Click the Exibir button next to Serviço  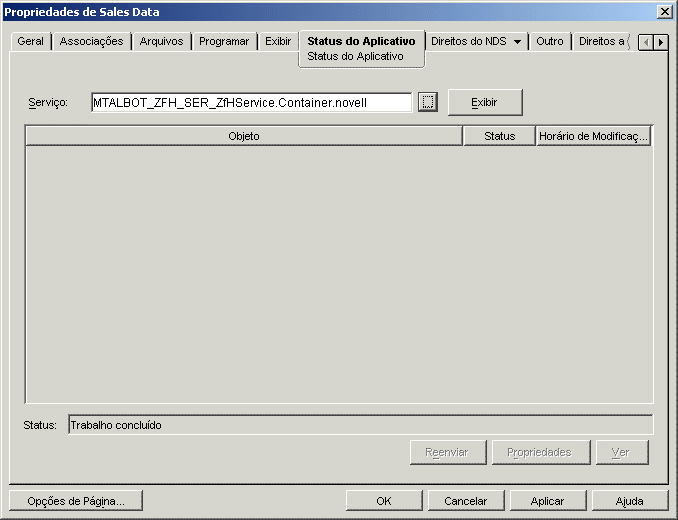point(485,102)
